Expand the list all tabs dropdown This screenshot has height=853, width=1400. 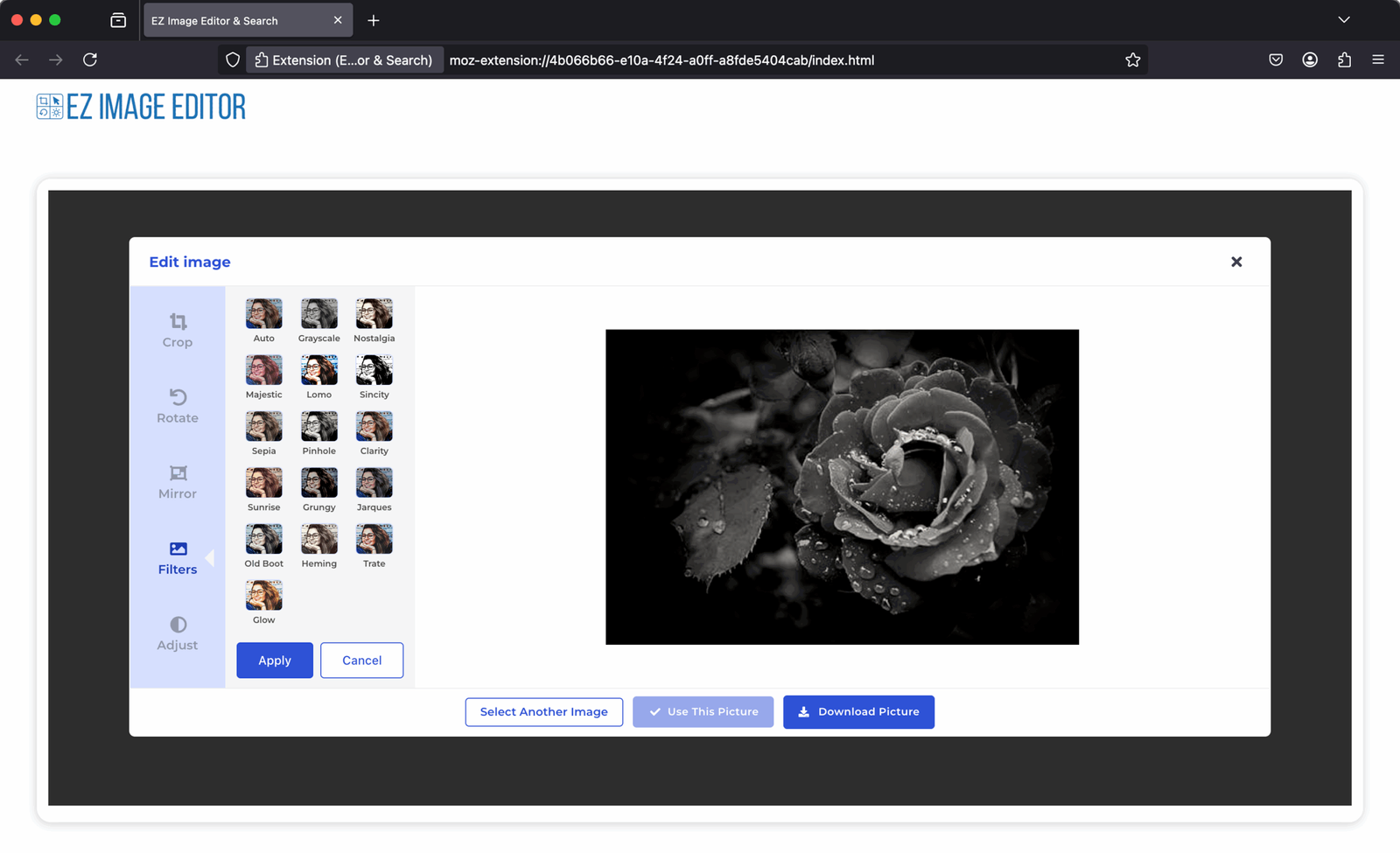pyautogui.click(x=1343, y=20)
